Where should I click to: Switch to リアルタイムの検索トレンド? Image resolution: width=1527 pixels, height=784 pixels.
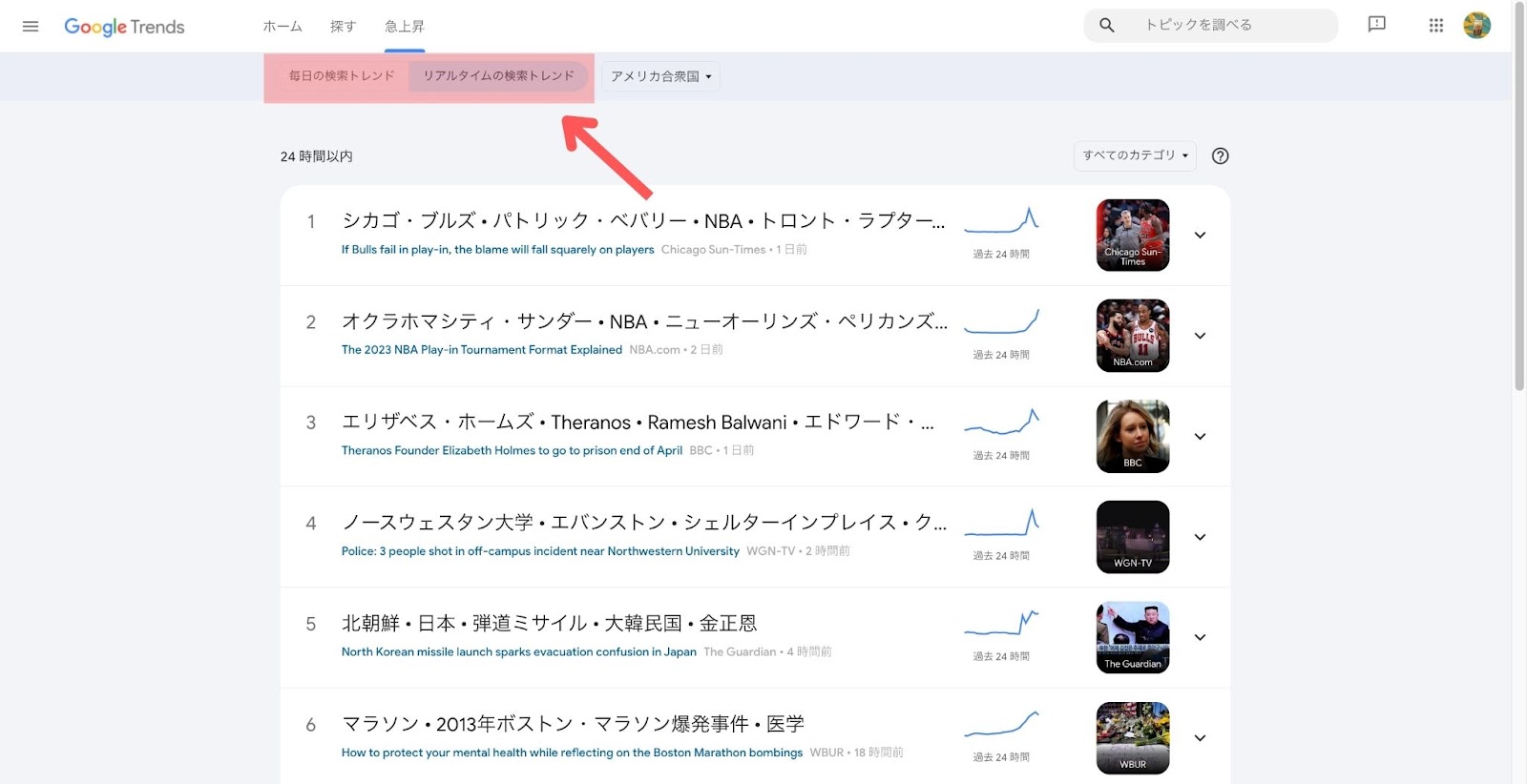499,75
